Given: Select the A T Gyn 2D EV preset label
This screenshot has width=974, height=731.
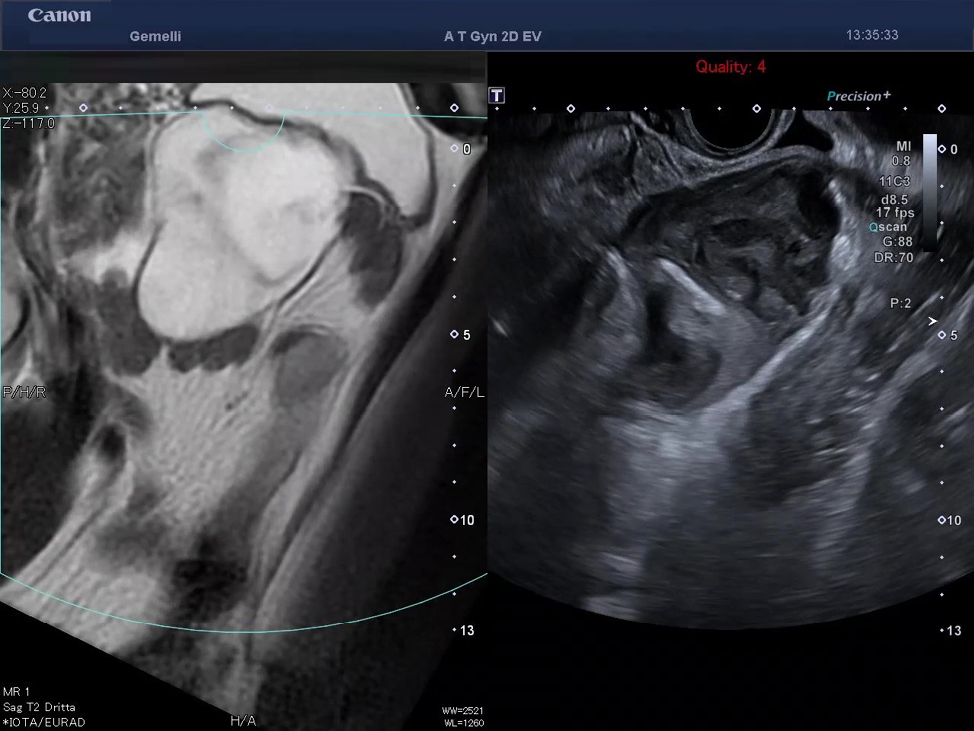Looking at the screenshot, I should [x=493, y=36].
